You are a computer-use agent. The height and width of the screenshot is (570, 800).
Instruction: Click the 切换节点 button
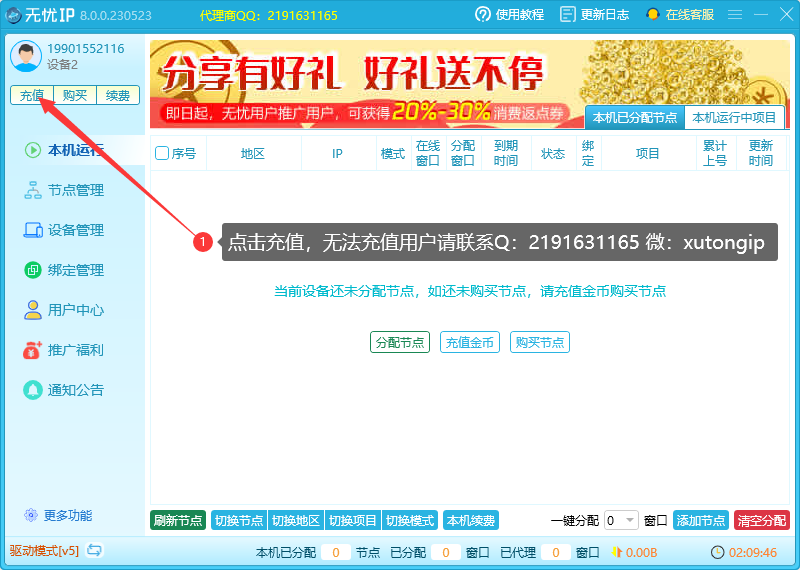[x=239, y=521]
